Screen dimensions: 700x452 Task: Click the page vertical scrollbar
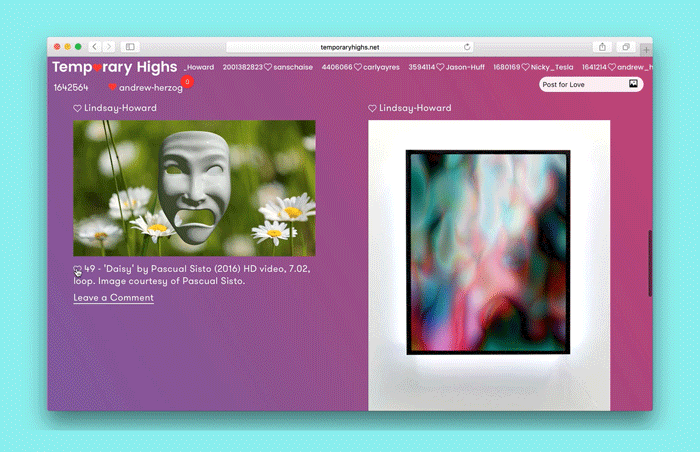[650, 263]
